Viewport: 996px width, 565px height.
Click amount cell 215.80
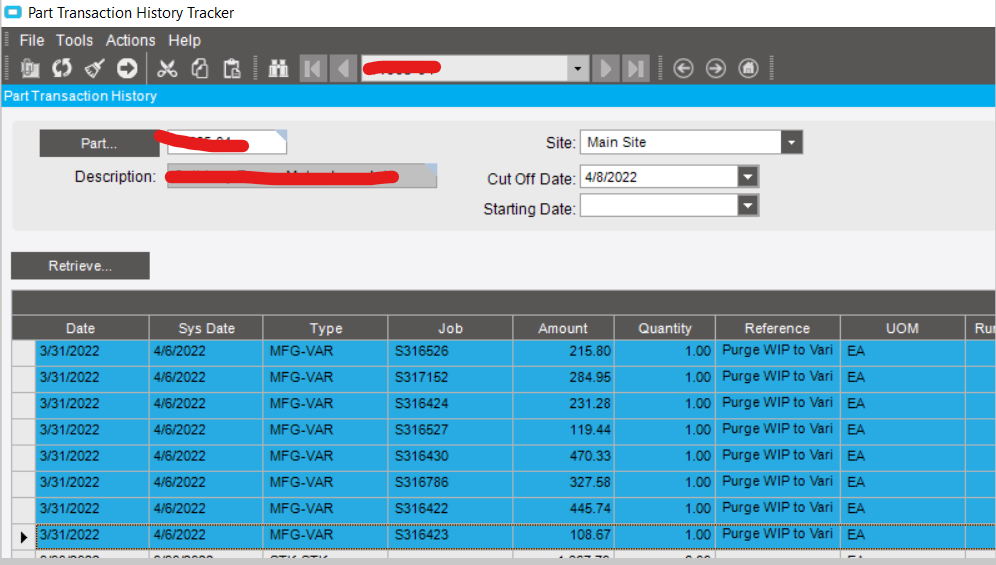pyautogui.click(x=563, y=351)
